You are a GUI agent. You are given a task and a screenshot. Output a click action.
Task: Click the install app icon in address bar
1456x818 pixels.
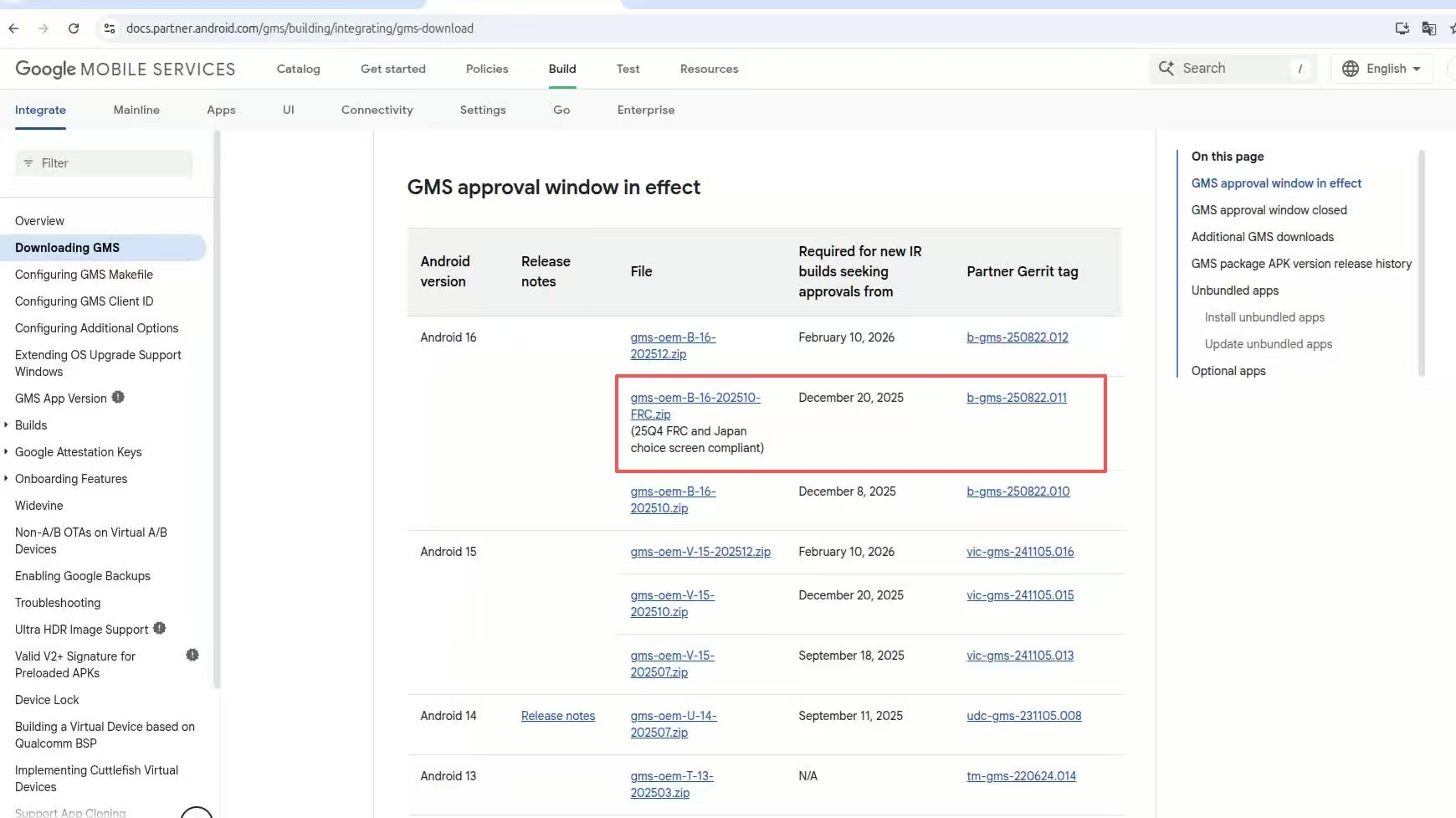(x=1402, y=28)
